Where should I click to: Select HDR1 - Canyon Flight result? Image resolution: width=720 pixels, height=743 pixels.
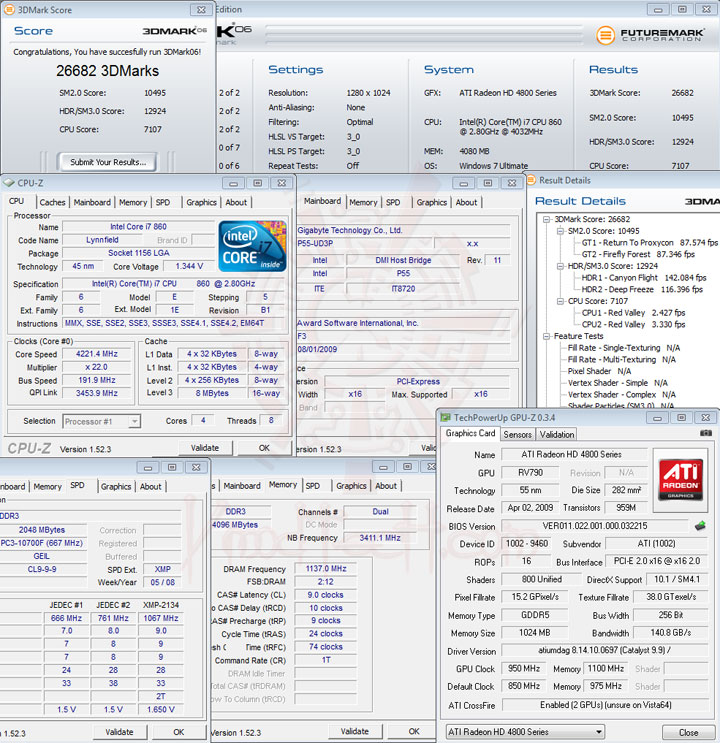pyautogui.click(x=644, y=278)
